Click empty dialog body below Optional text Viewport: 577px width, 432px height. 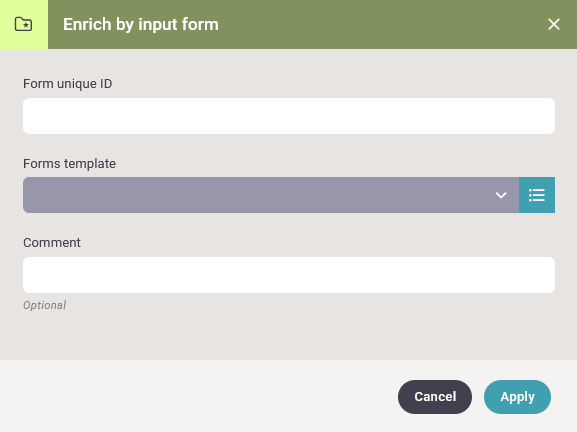click(288, 336)
